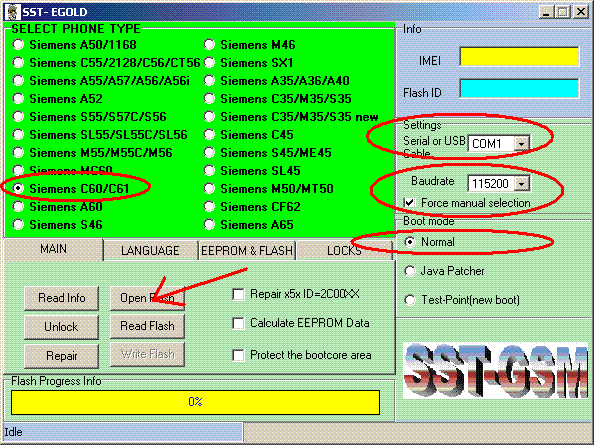Click the Idle status bar text
The width and height of the screenshot is (594, 445).
tap(14, 432)
